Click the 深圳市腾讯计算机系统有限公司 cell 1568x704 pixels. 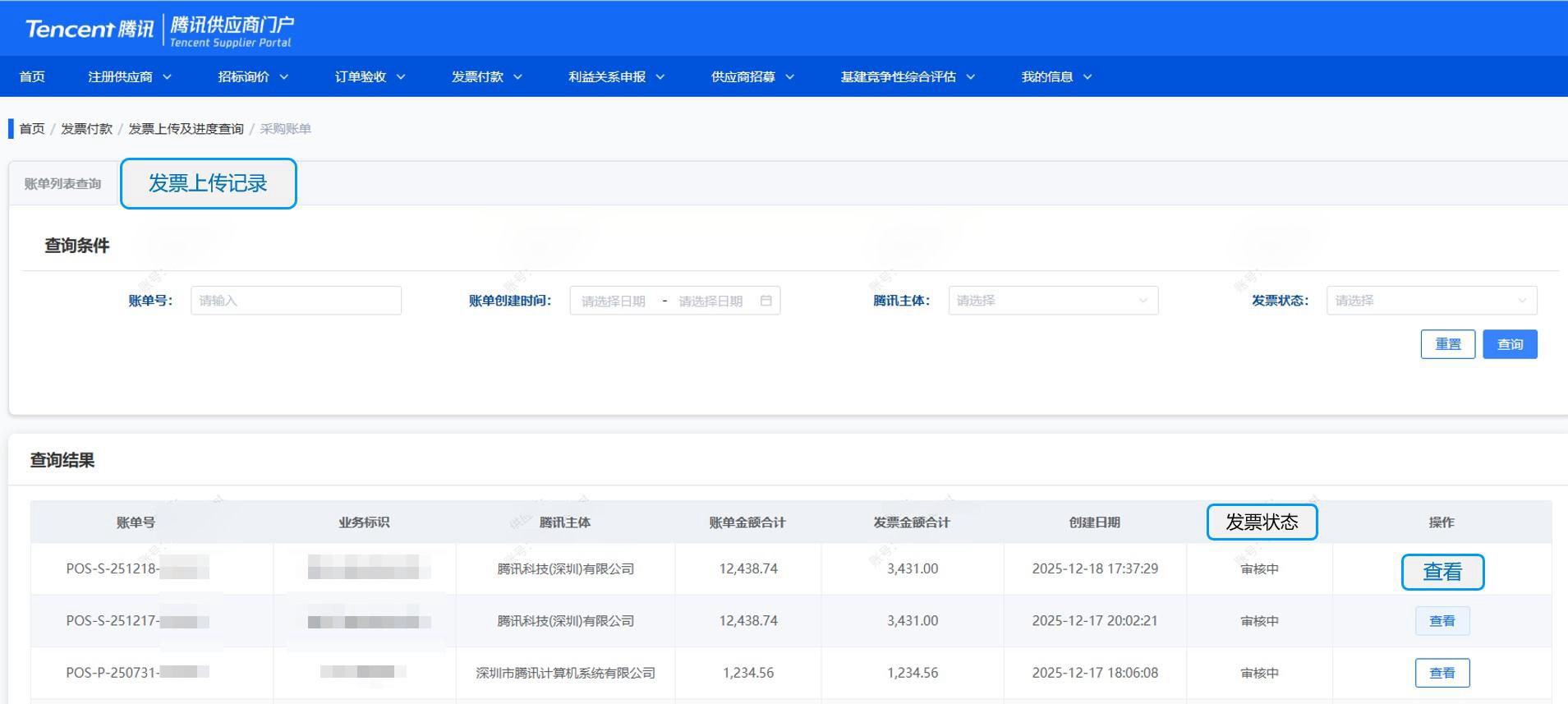pos(565,673)
